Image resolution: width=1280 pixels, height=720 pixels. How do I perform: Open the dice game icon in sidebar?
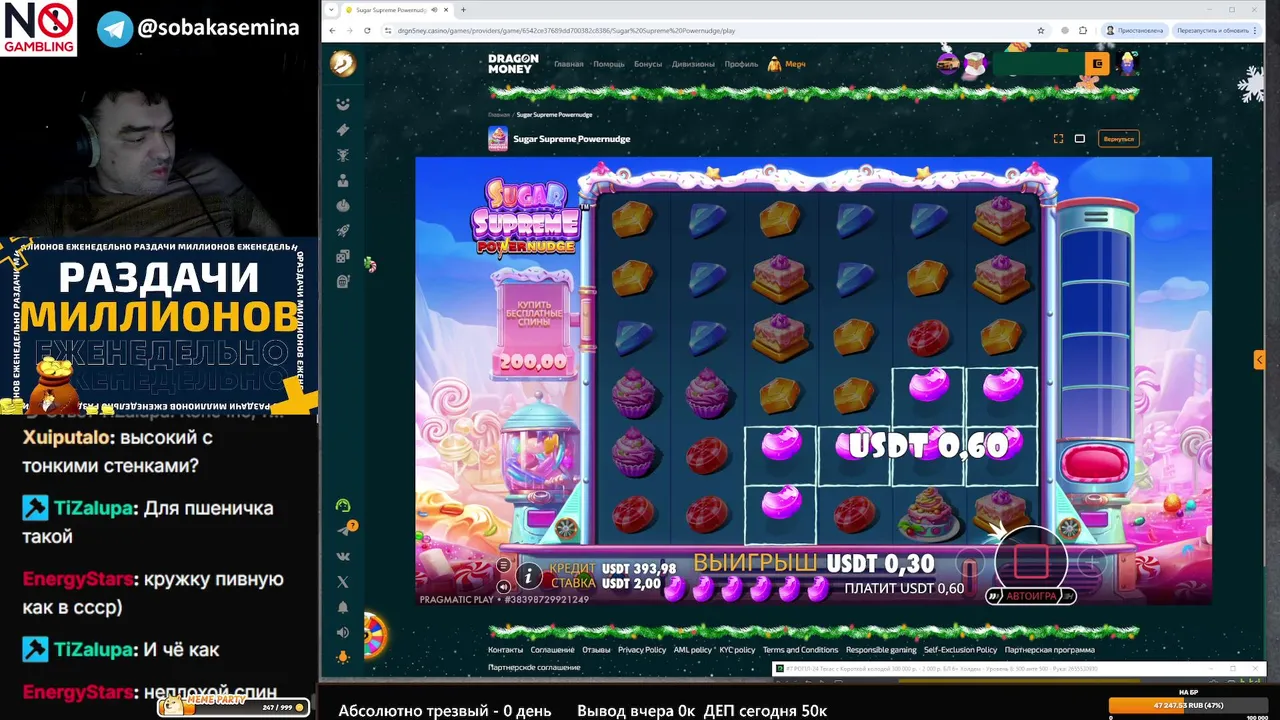point(343,256)
